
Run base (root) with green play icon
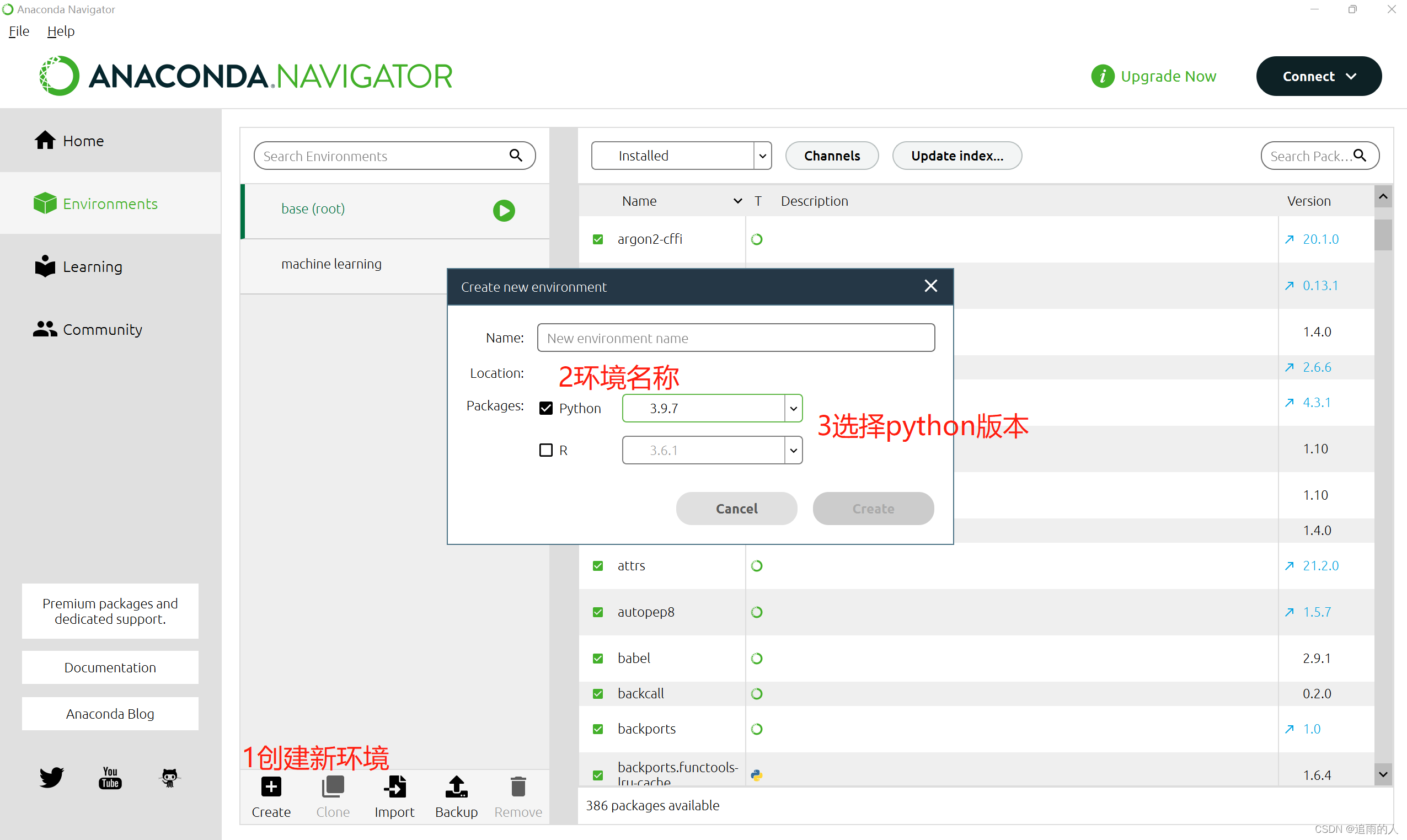point(504,211)
